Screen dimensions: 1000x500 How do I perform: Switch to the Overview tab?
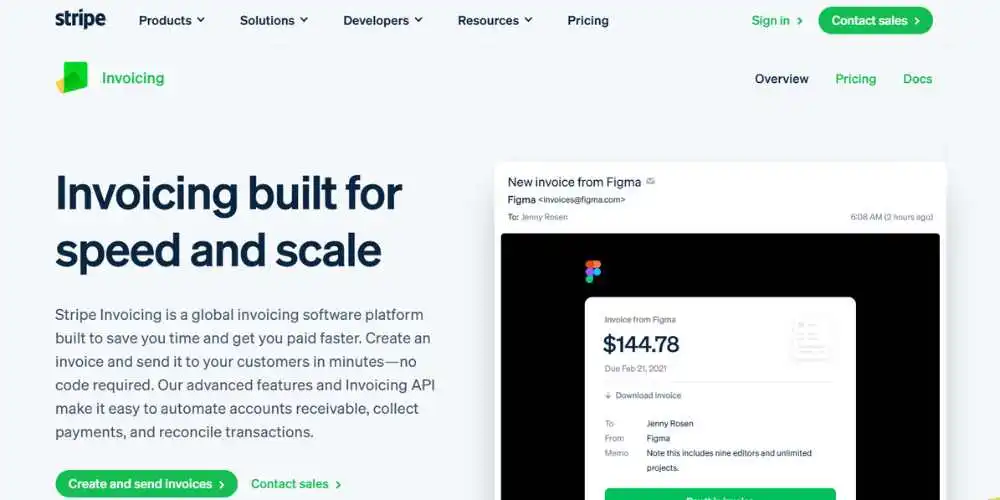pyautogui.click(x=781, y=79)
